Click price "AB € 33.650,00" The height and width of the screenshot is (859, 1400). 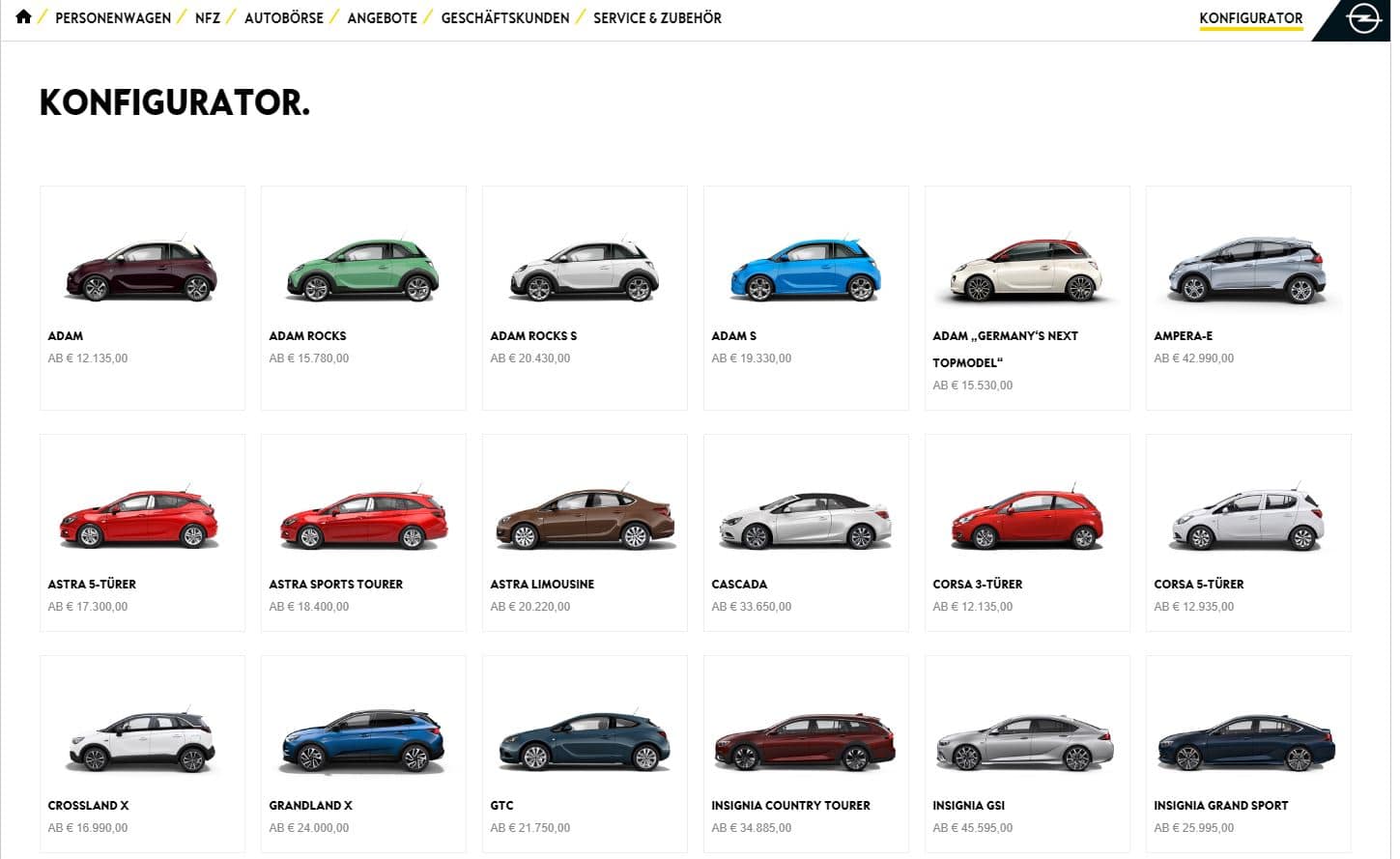coord(752,607)
